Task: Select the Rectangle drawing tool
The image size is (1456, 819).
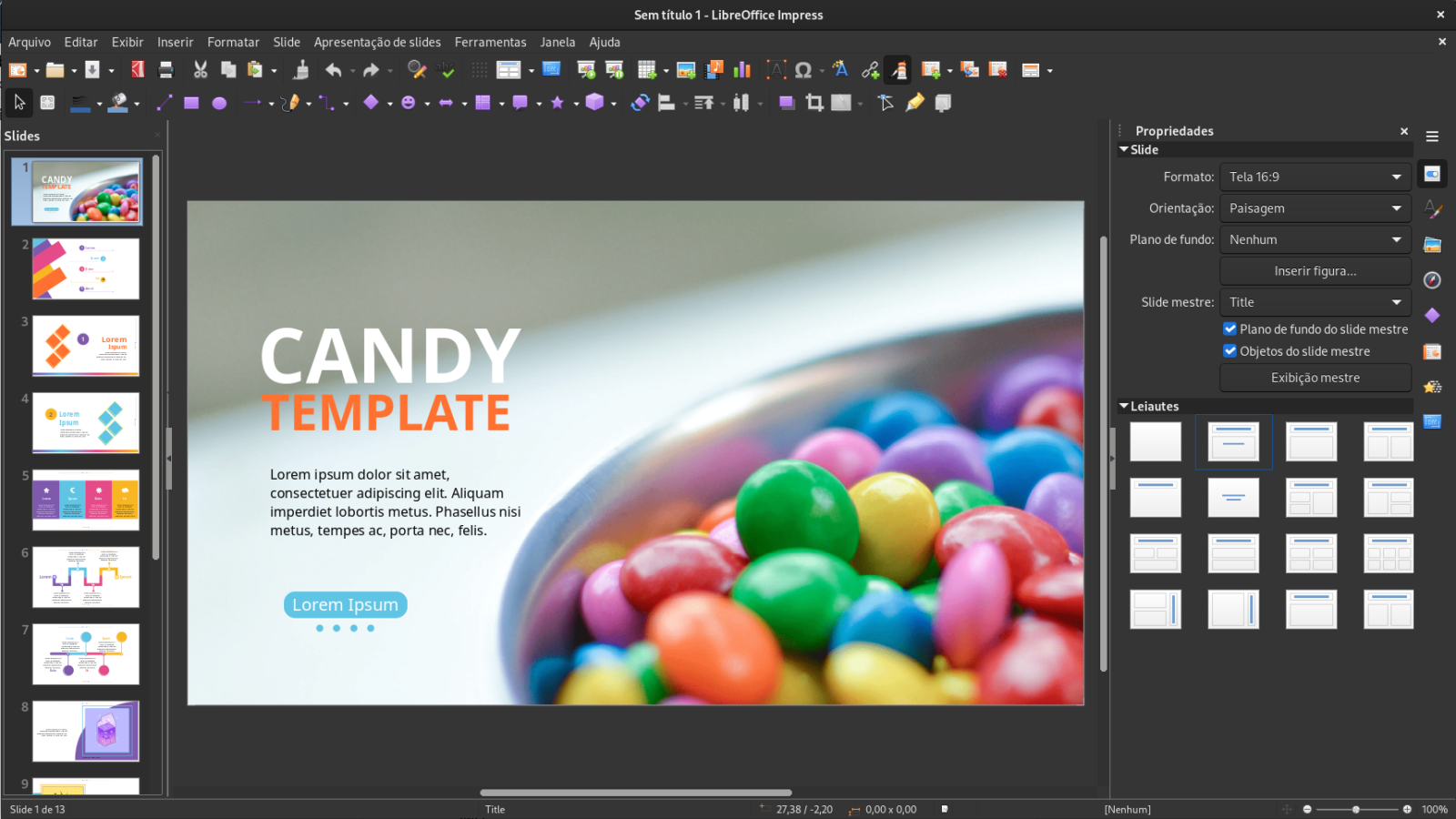Action: pos(191,103)
